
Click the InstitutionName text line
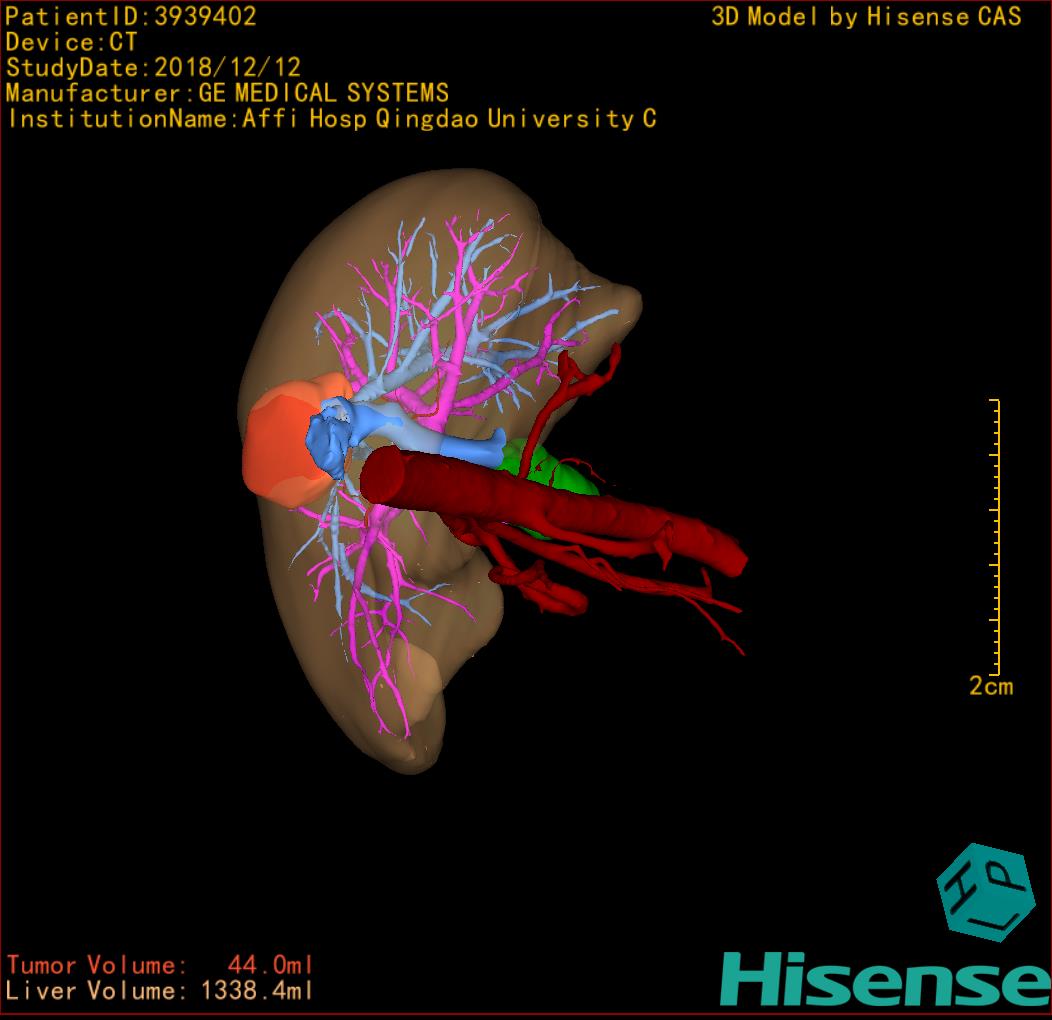click(x=331, y=119)
